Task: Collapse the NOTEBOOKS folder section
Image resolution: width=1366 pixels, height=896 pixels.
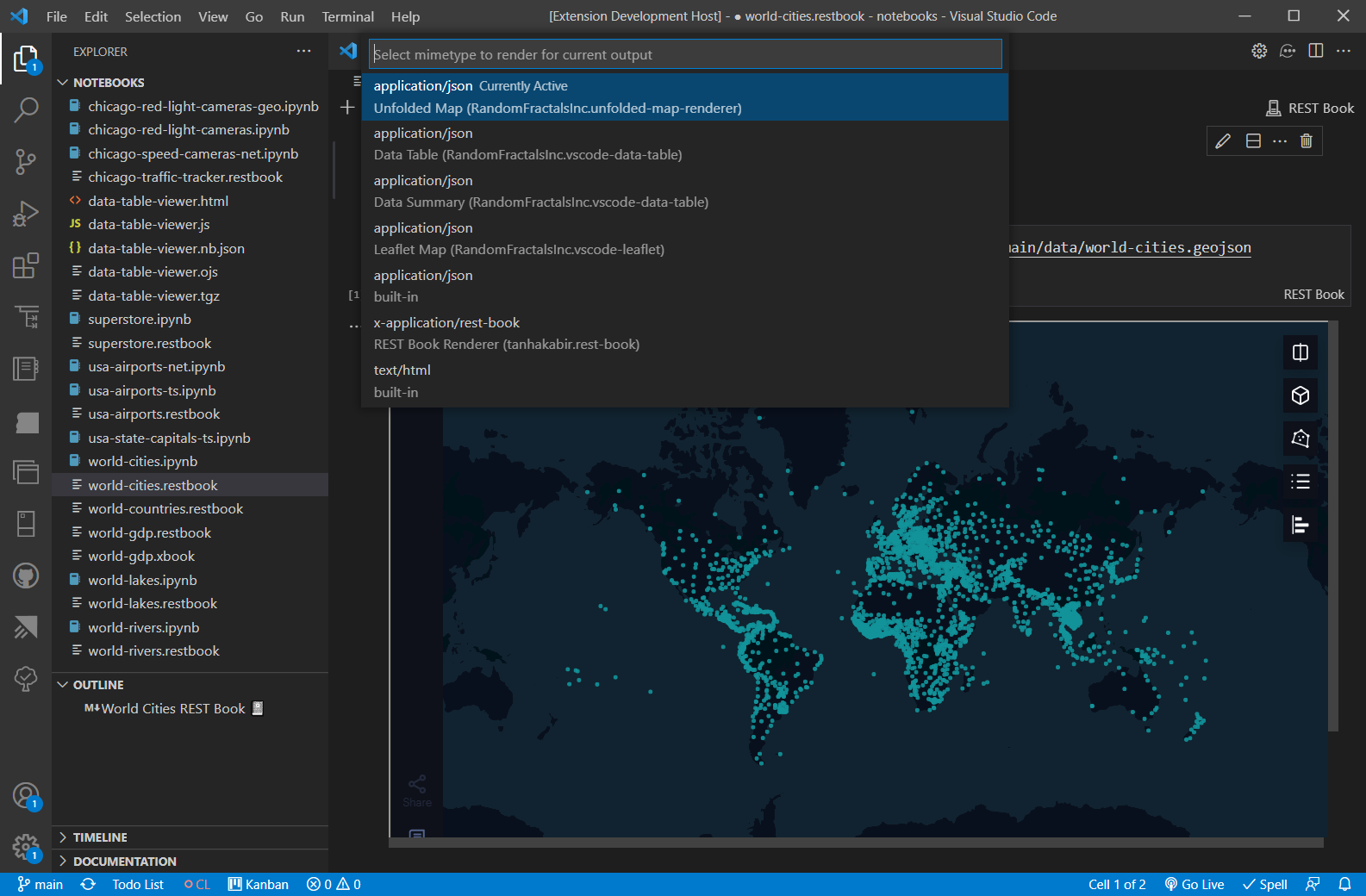Action: pyautogui.click(x=190, y=83)
